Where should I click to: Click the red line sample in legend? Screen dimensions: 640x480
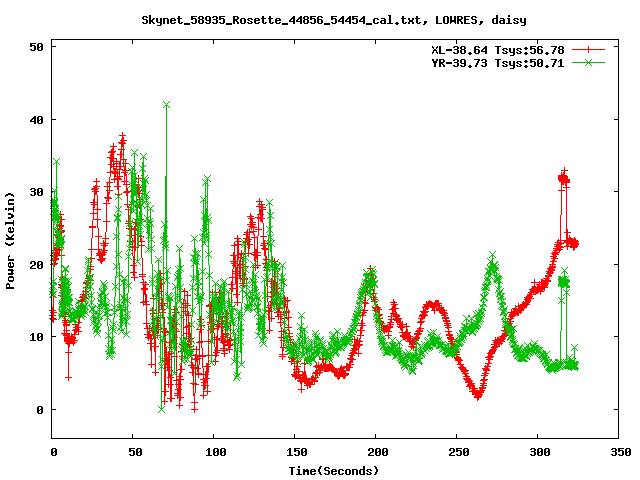588,50
